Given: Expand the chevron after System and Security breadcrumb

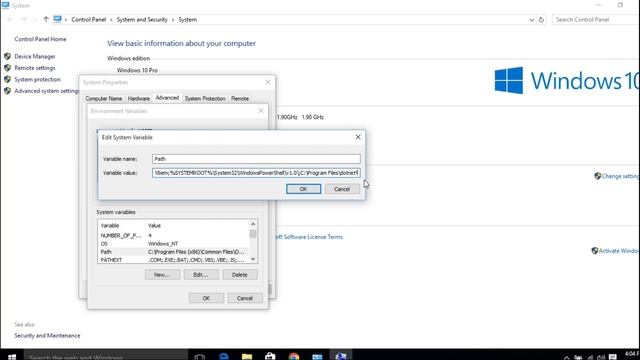Looking at the screenshot, I should [173, 20].
